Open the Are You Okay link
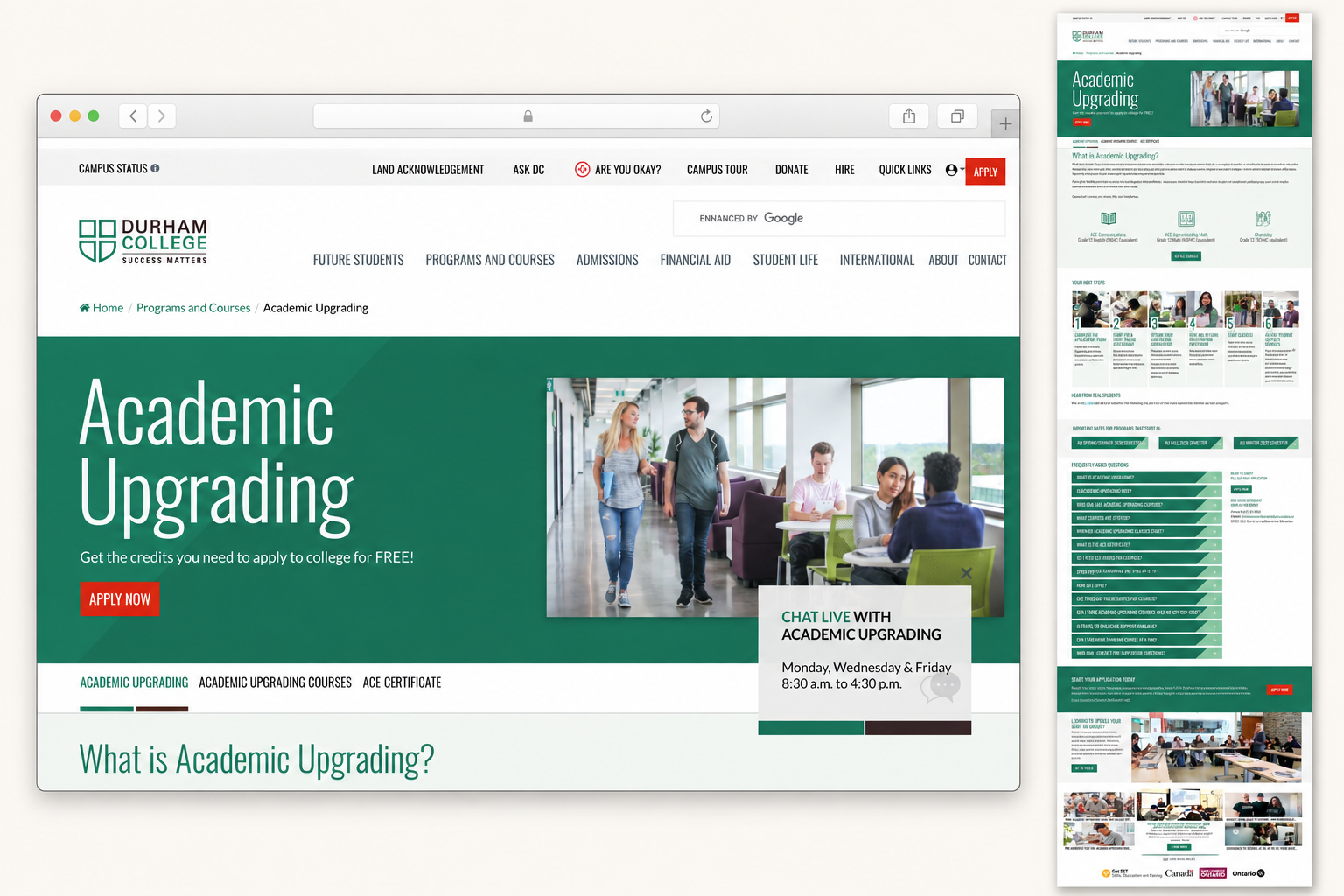Viewport: 1344px width, 896px height. pos(618,170)
